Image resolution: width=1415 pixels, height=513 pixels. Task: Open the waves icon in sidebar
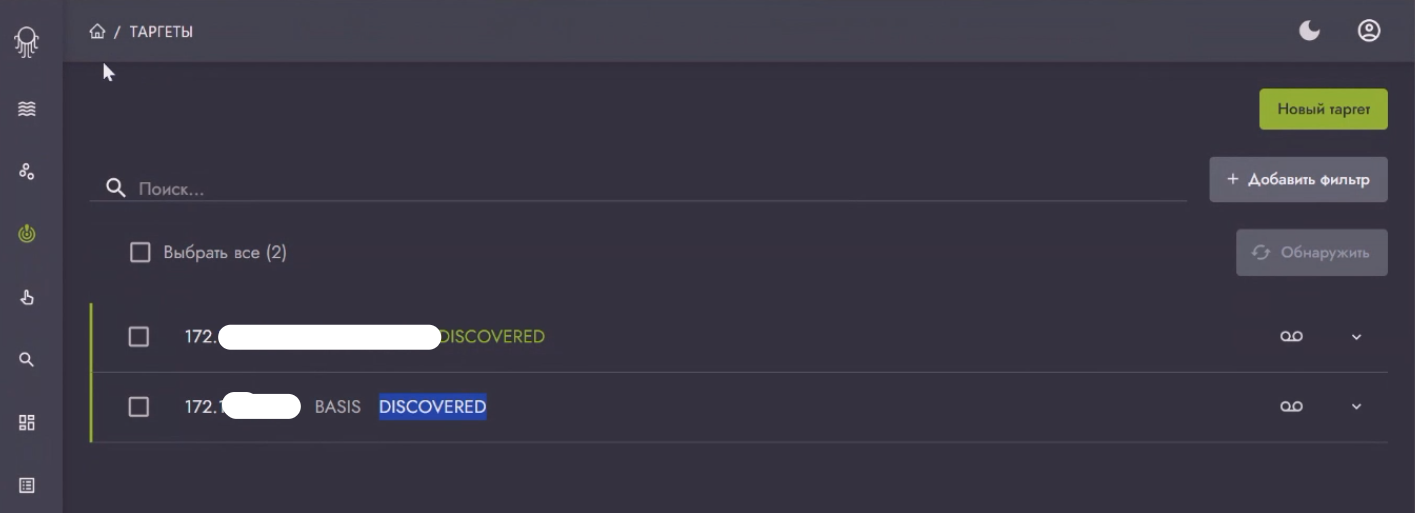point(27,109)
